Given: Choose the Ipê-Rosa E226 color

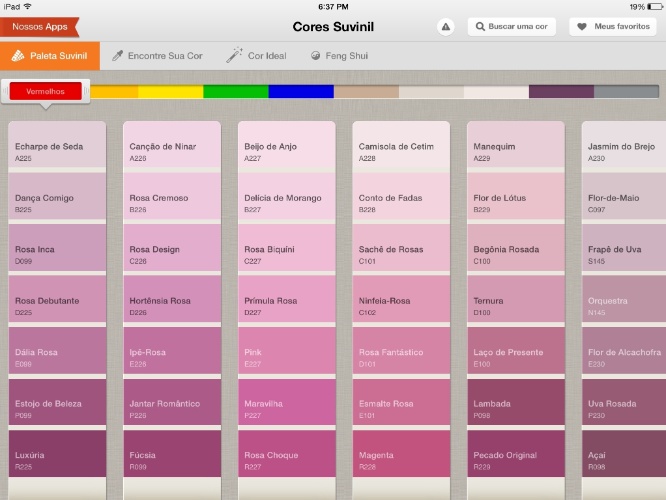Looking at the screenshot, I should (172, 350).
